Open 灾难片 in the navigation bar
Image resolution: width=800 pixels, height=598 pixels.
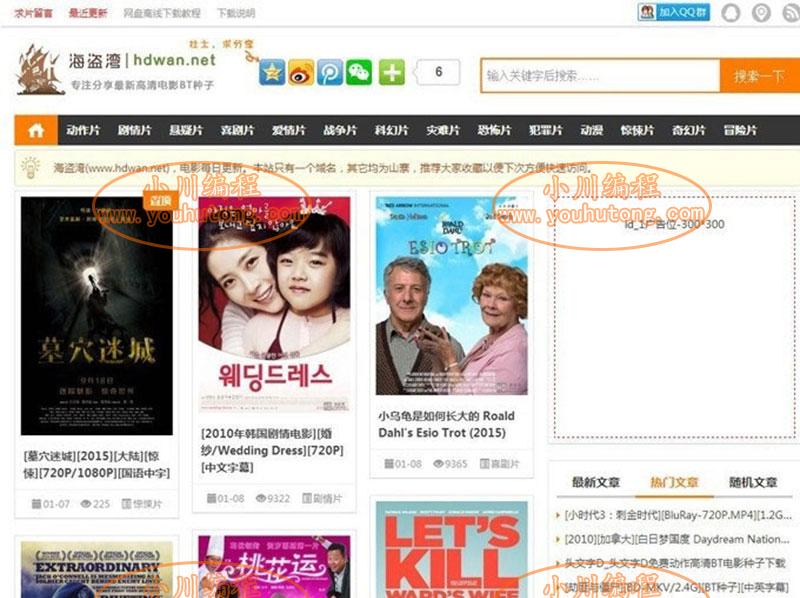pos(443,130)
